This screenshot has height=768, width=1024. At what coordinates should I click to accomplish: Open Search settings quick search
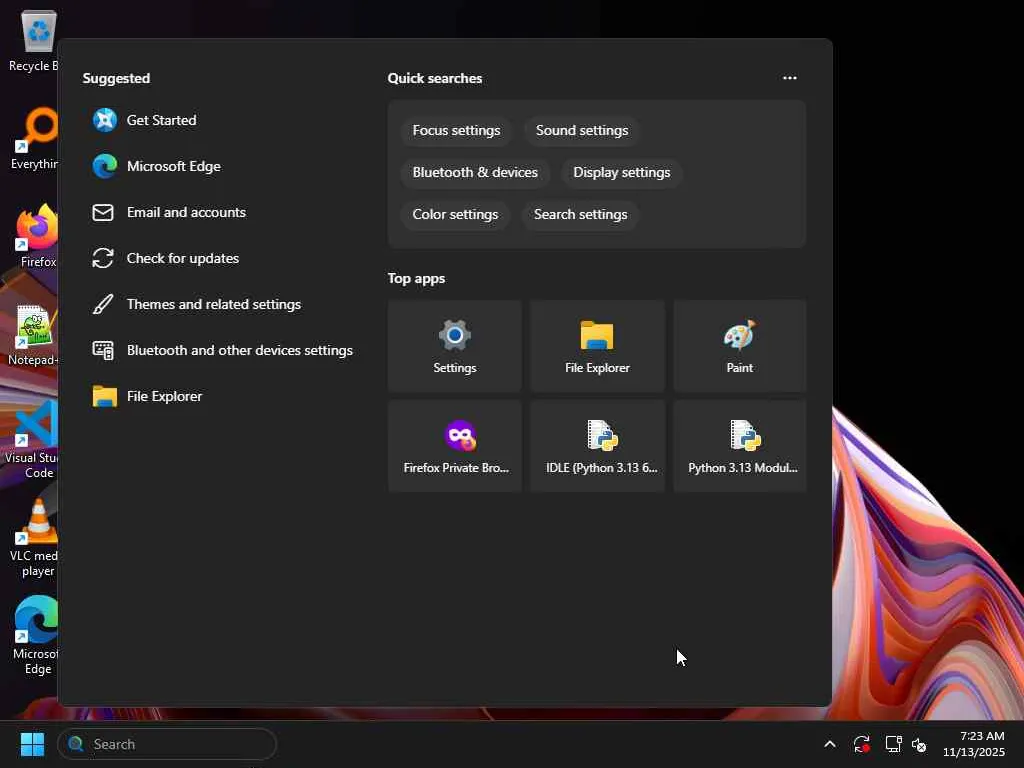(581, 214)
